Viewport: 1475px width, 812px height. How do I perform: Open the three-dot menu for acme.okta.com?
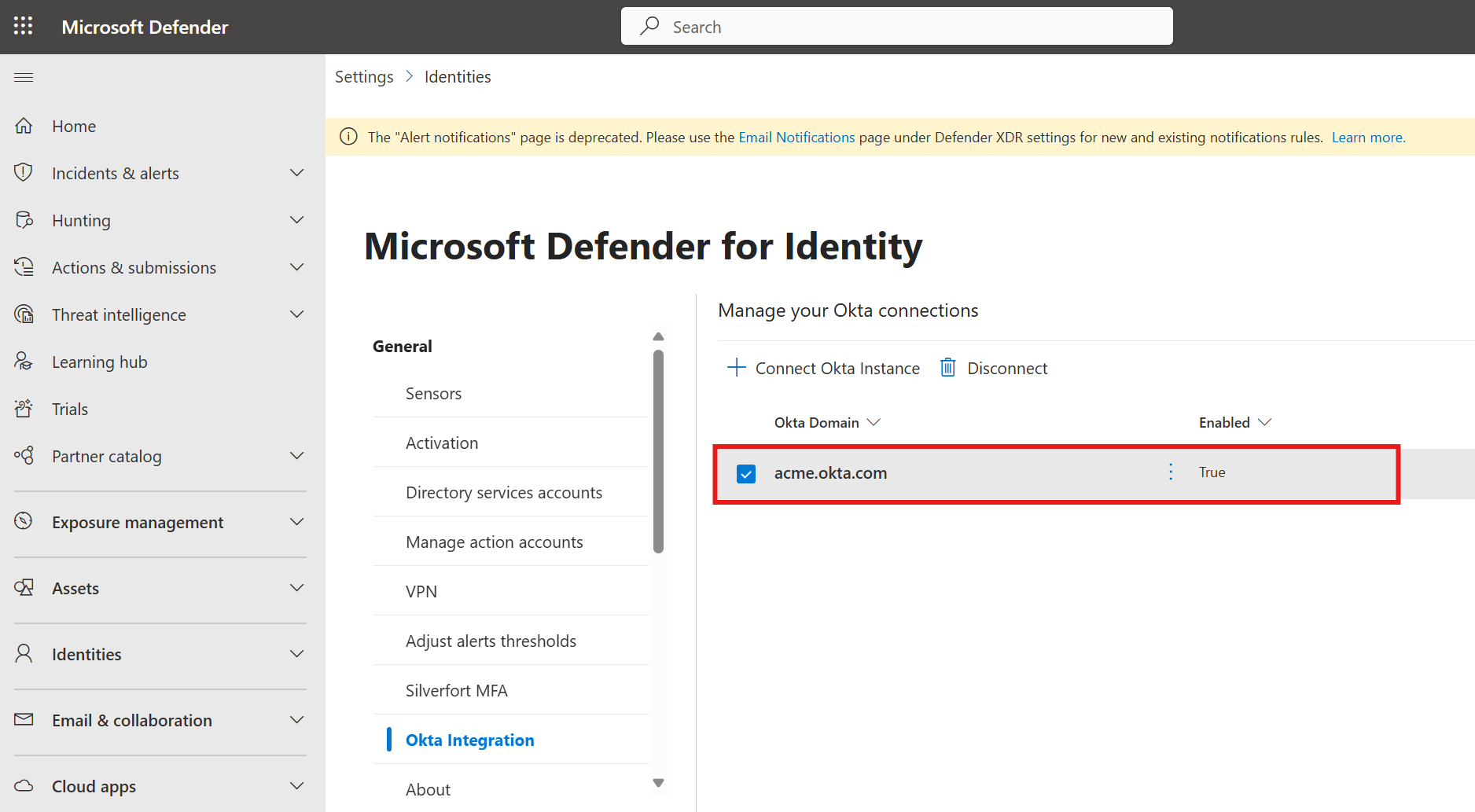(1171, 472)
